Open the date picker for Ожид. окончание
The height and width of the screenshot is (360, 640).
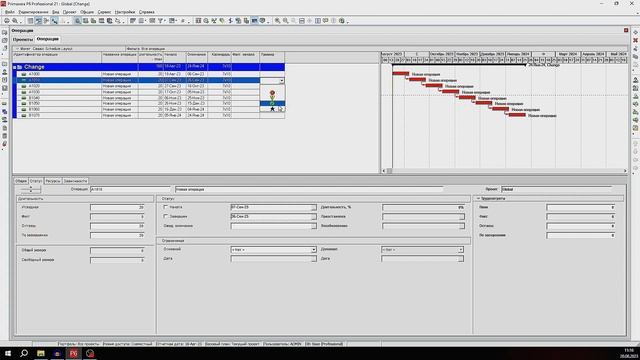pos(313,226)
